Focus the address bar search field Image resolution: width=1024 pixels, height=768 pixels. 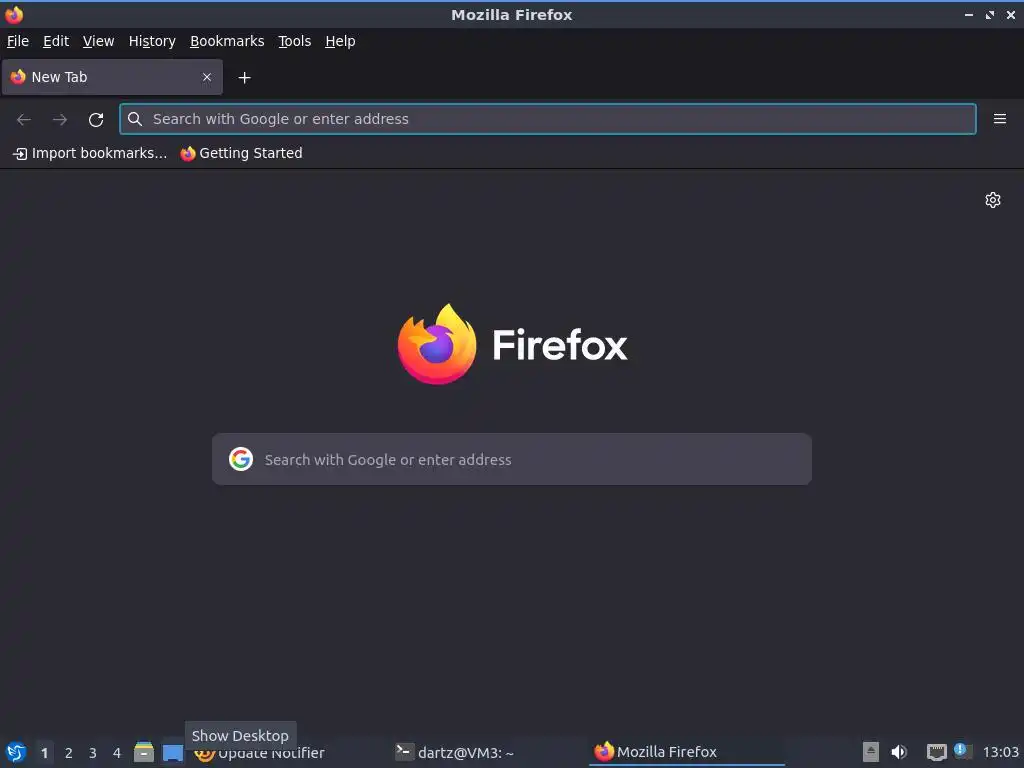pos(548,119)
